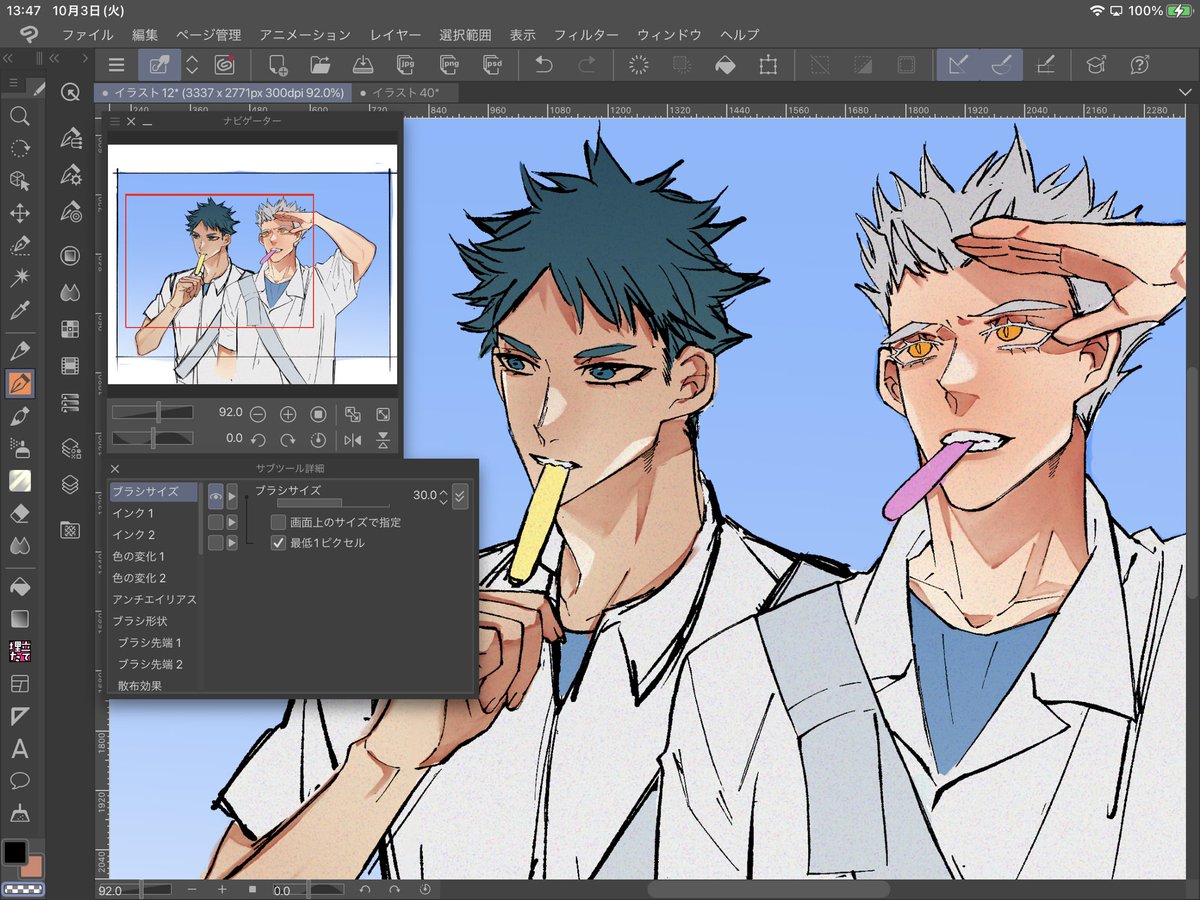
Task: Select the Auto select magic wand tool
Action: tap(19, 277)
